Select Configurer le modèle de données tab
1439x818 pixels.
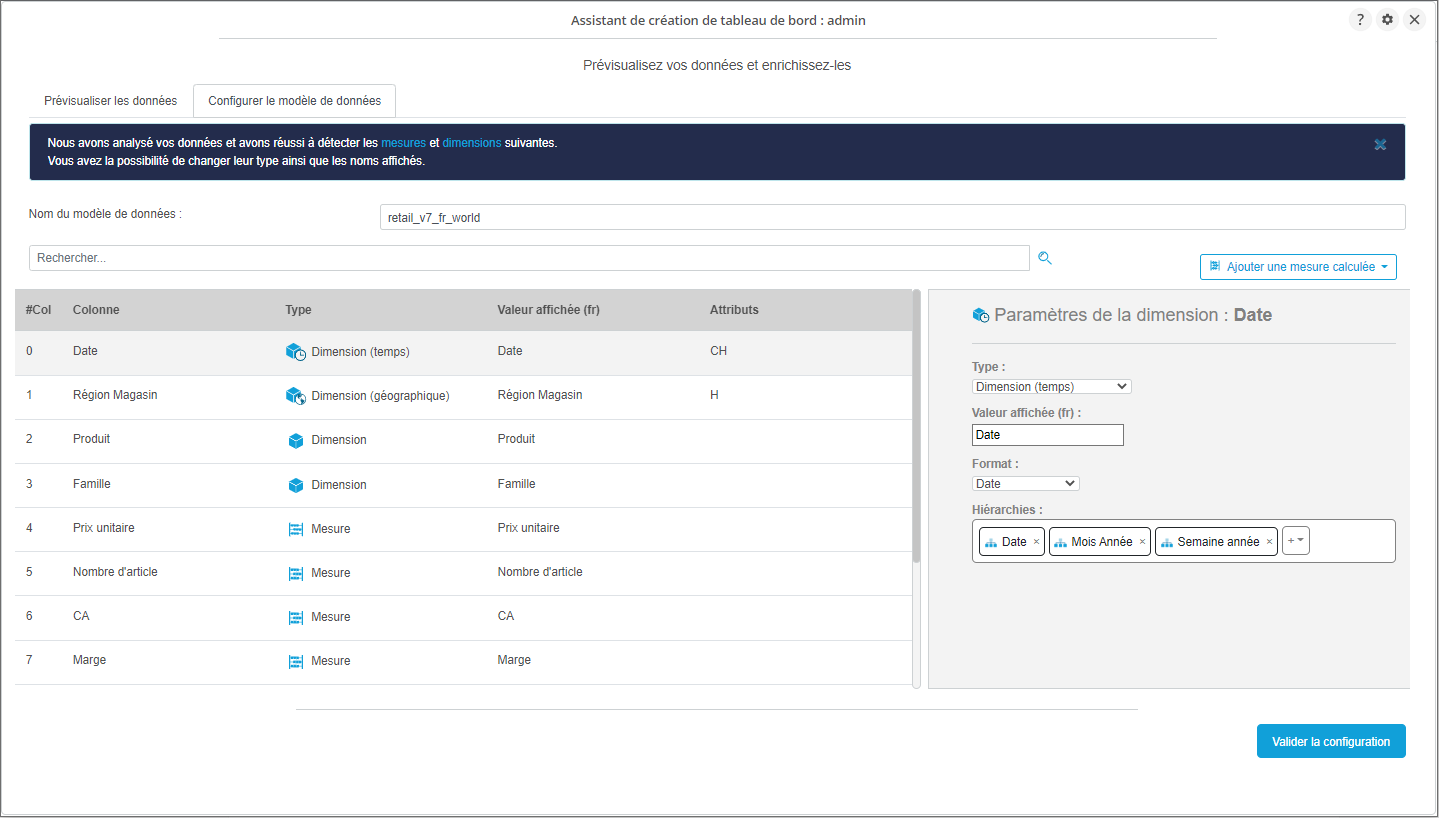pyautogui.click(x=294, y=101)
